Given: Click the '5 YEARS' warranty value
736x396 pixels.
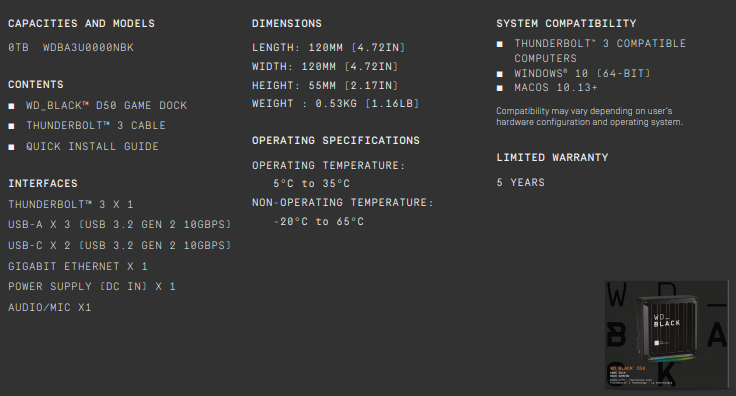Looking at the screenshot, I should [521, 183].
